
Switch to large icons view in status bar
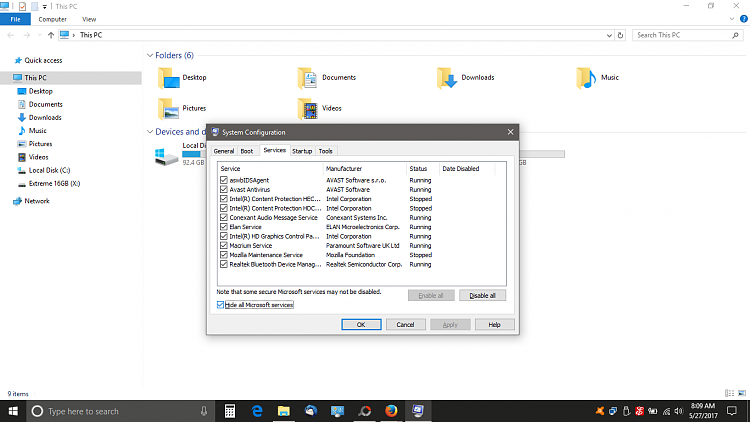[x=742, y=393]
